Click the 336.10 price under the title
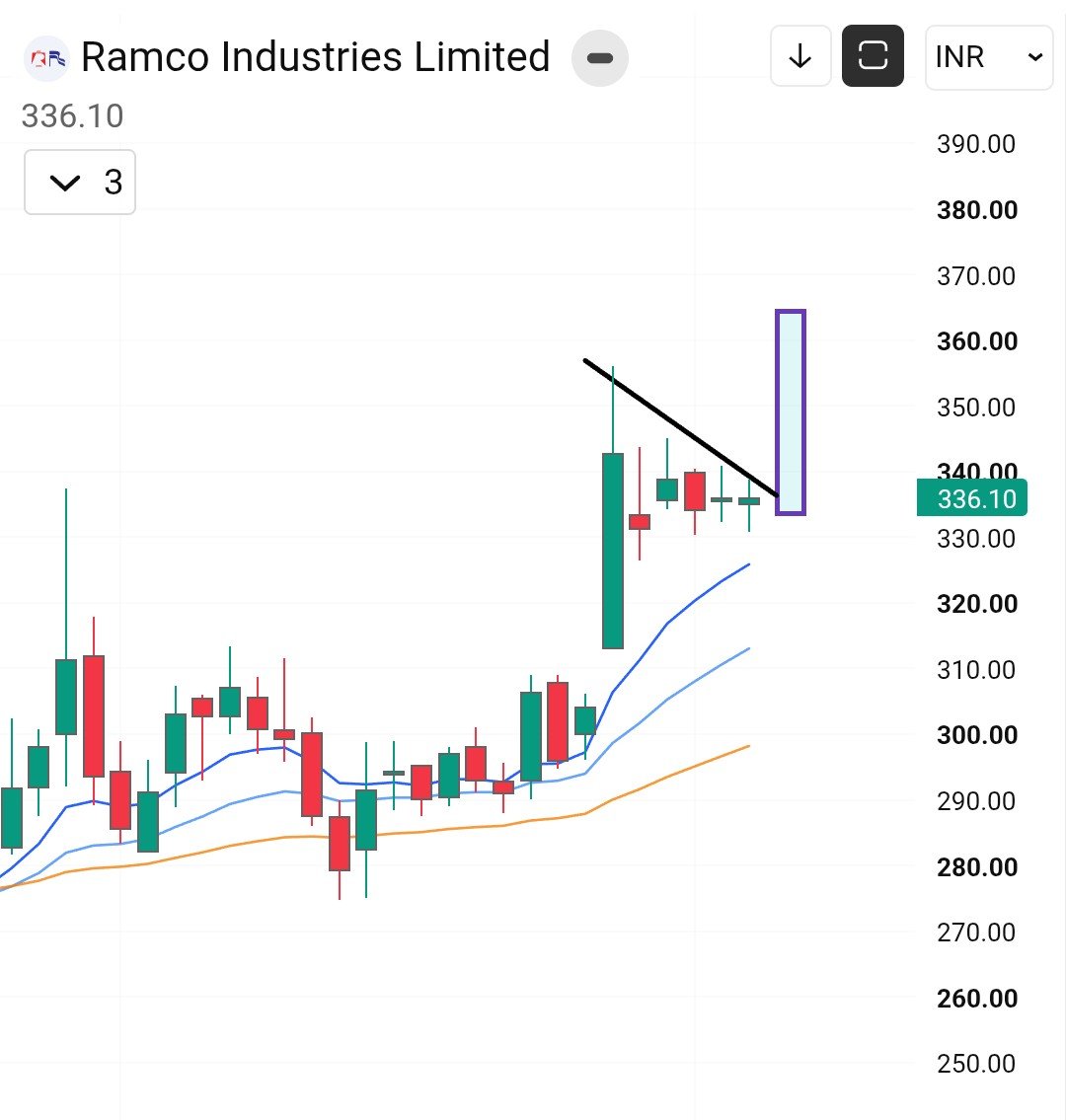This screenshot has height=1120, width=1066. (72, 115)
